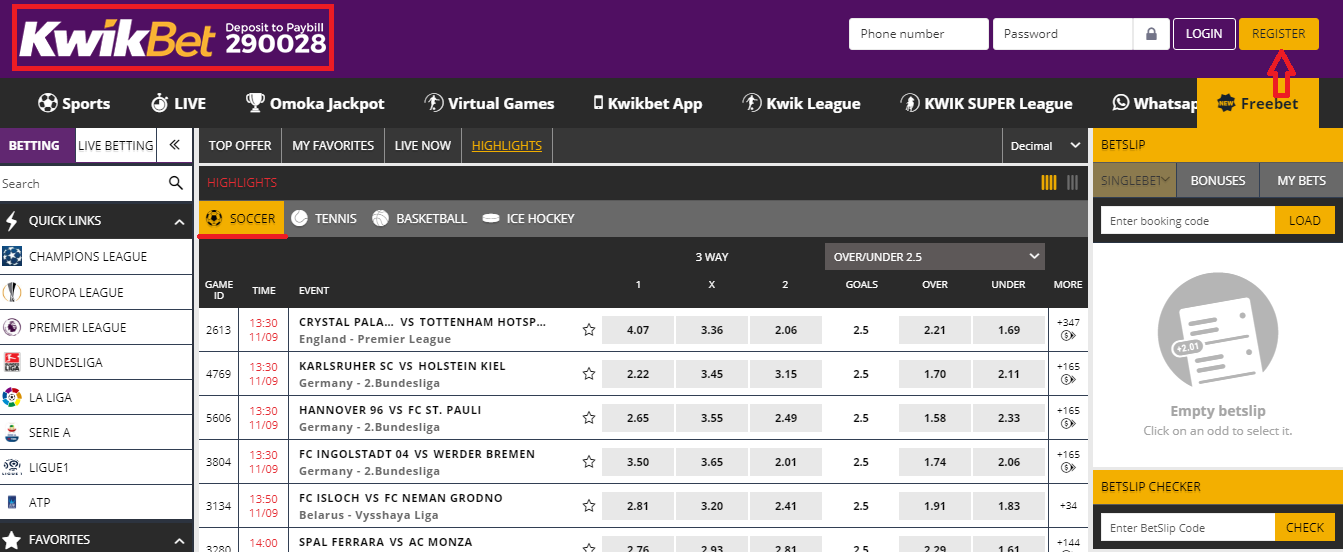Select the Highlights tab

click(507, 145)
